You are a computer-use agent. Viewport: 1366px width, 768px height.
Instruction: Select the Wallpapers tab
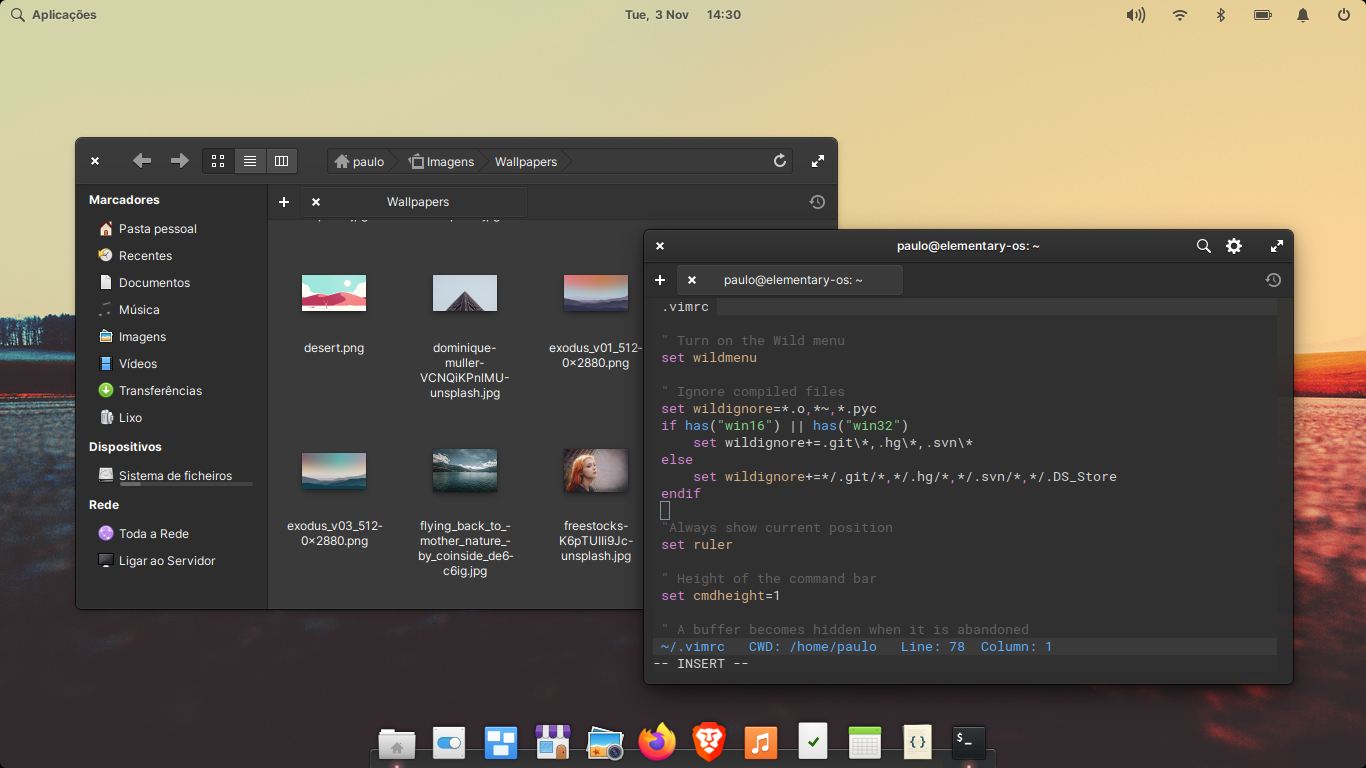(x=418, y=202)
